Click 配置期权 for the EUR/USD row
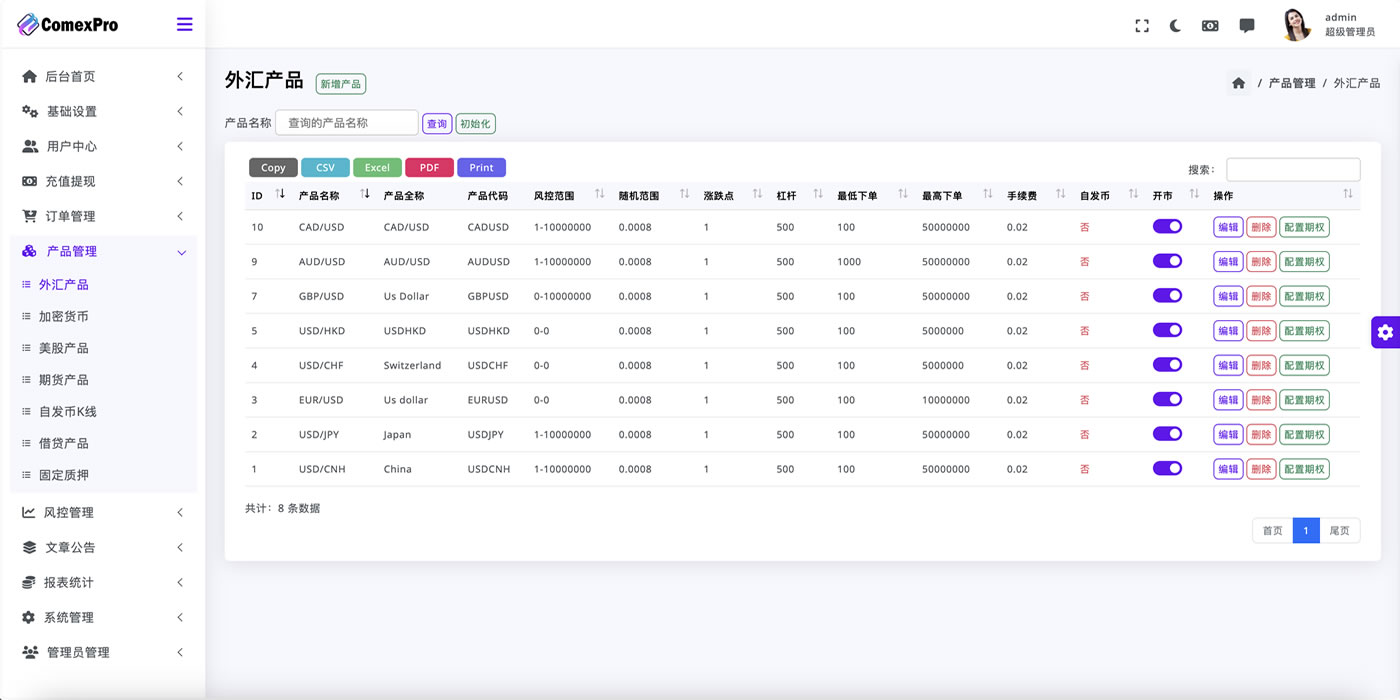Image resolution: width=1400 pixels, height=700 pixels. 1304,400
